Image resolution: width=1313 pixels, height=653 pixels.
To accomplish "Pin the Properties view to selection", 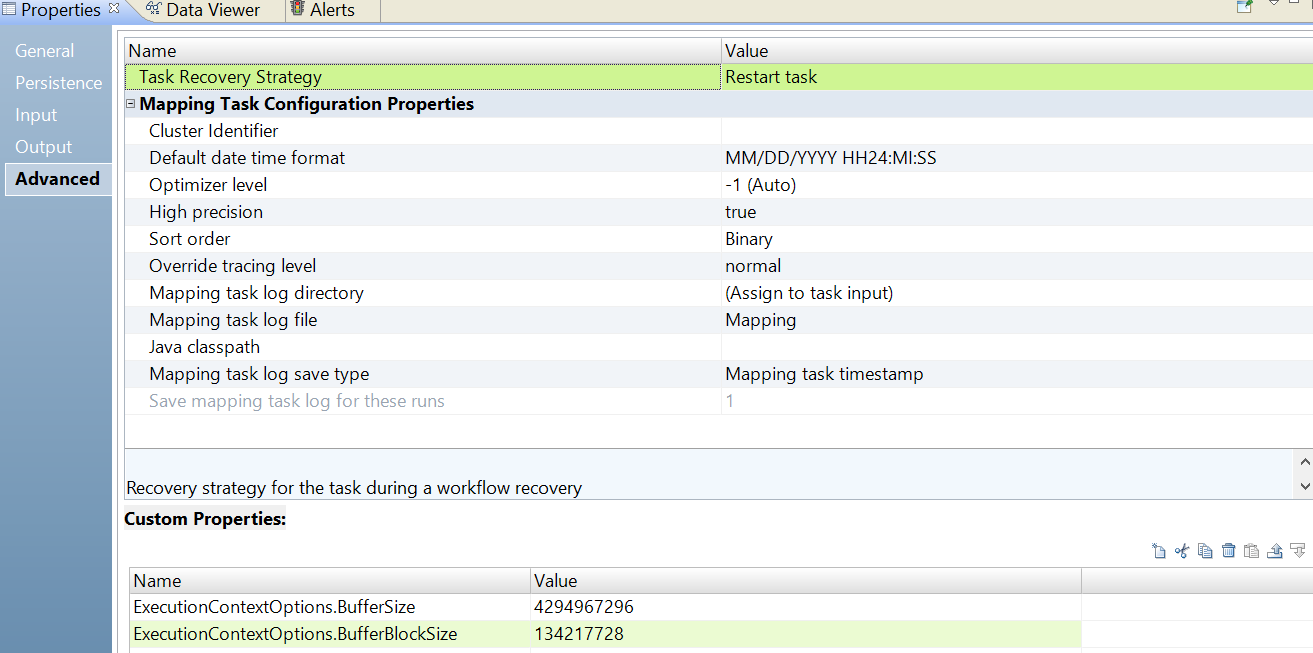I will pyautogui.click(x=1244, y=5).
